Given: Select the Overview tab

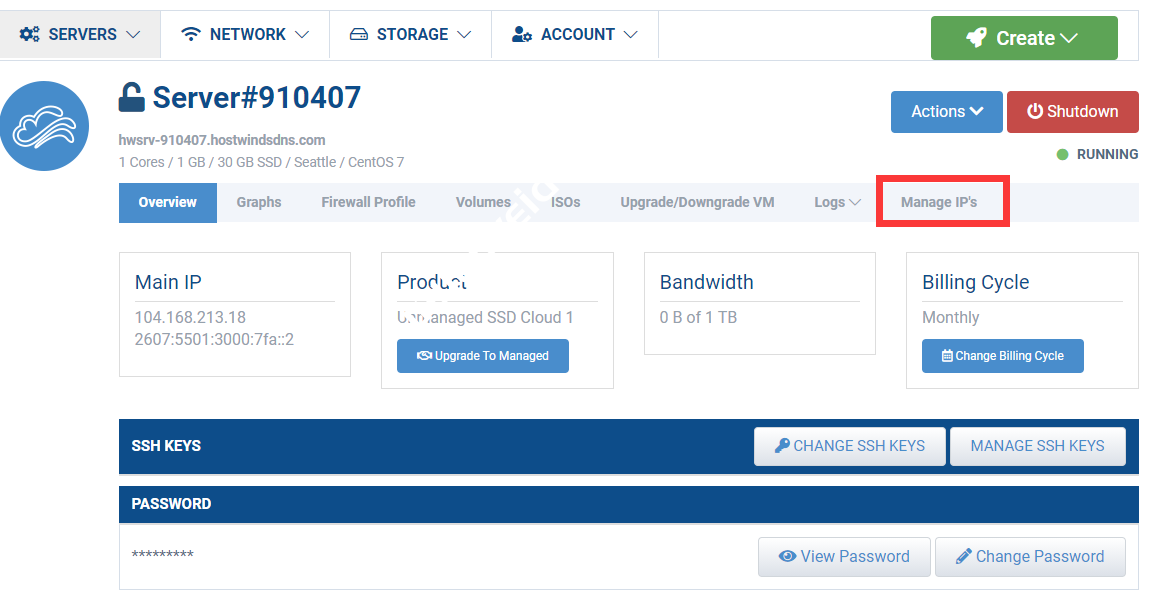Looking at the screenshot, I should tap(168, 202).
